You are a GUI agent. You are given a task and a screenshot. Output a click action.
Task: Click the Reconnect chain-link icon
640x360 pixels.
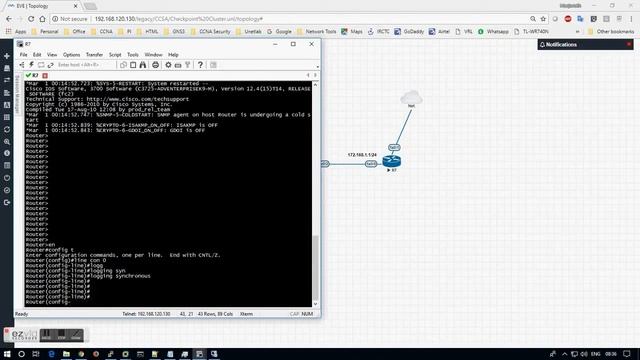(51, 65)
